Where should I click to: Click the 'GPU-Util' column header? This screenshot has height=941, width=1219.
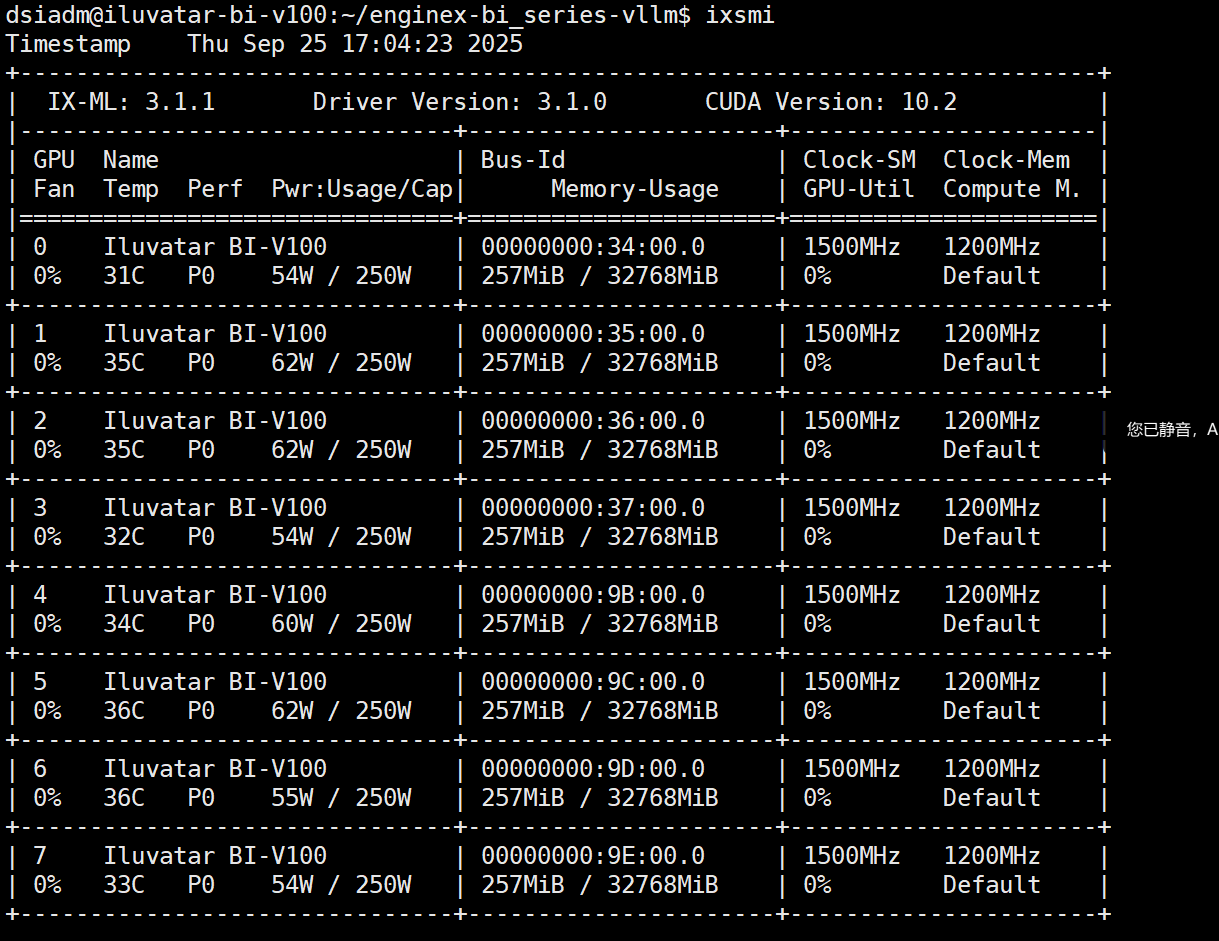859,189
